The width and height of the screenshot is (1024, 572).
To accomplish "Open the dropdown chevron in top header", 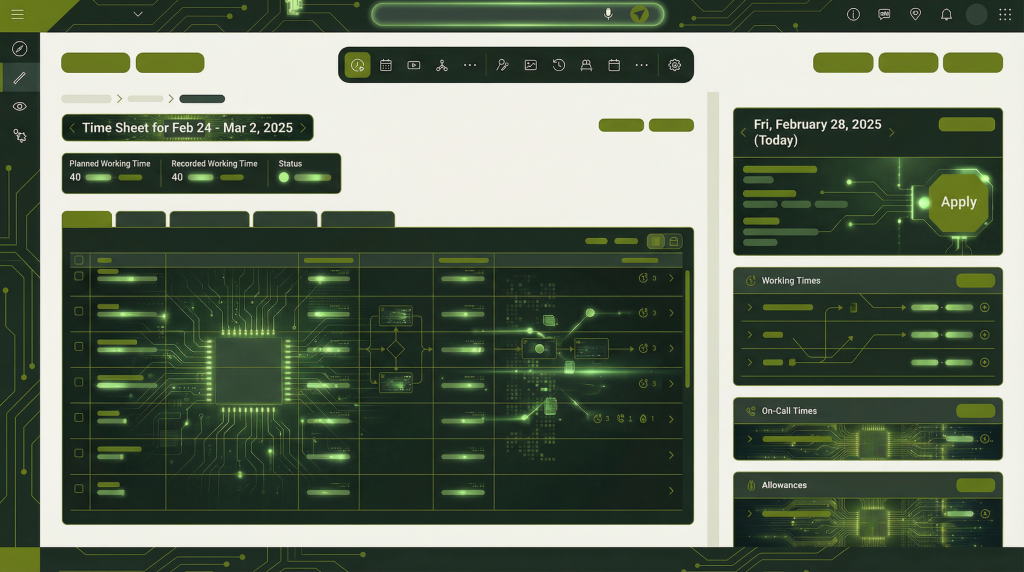I will point(137,14).
